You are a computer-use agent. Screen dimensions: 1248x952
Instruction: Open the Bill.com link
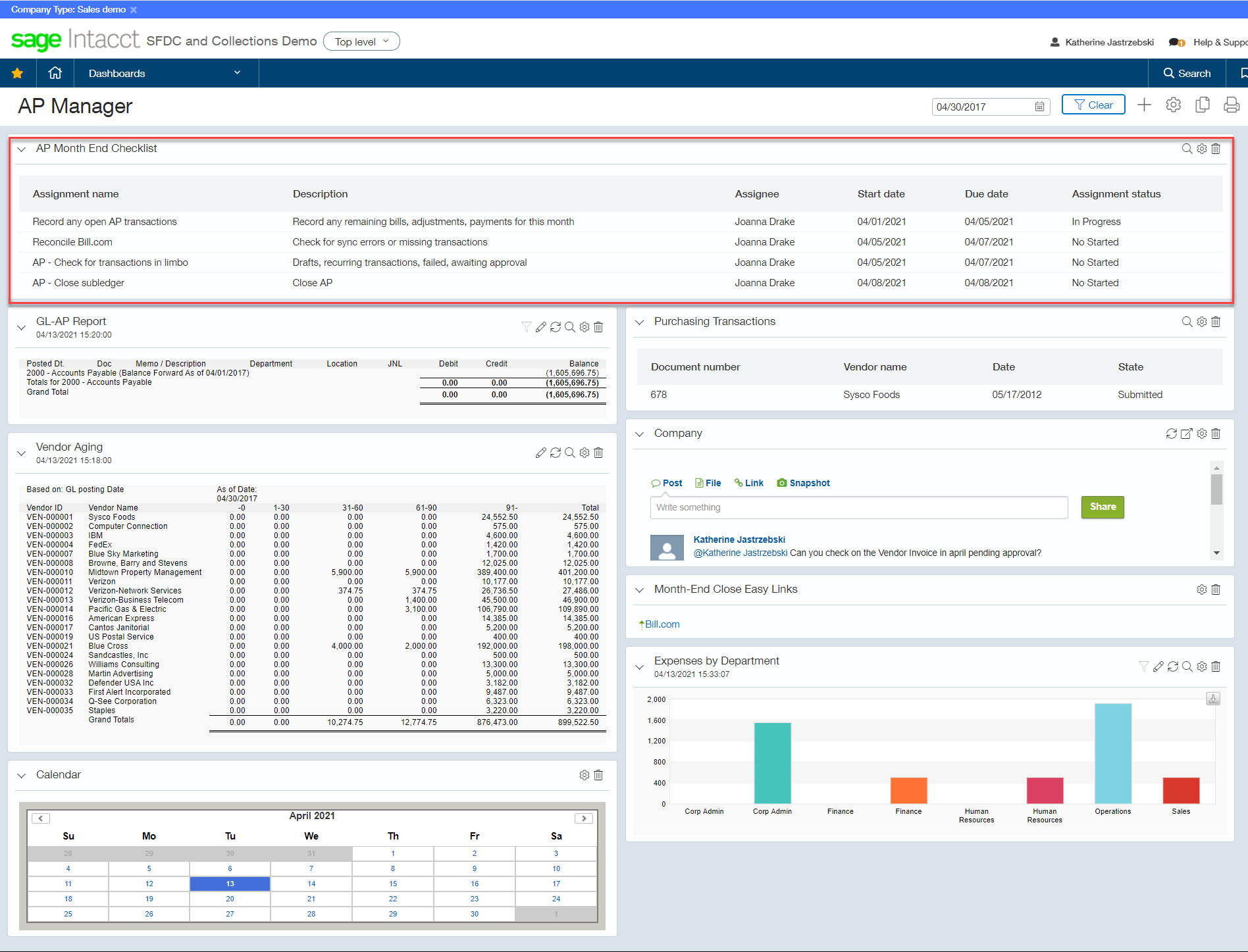[662, 624]
